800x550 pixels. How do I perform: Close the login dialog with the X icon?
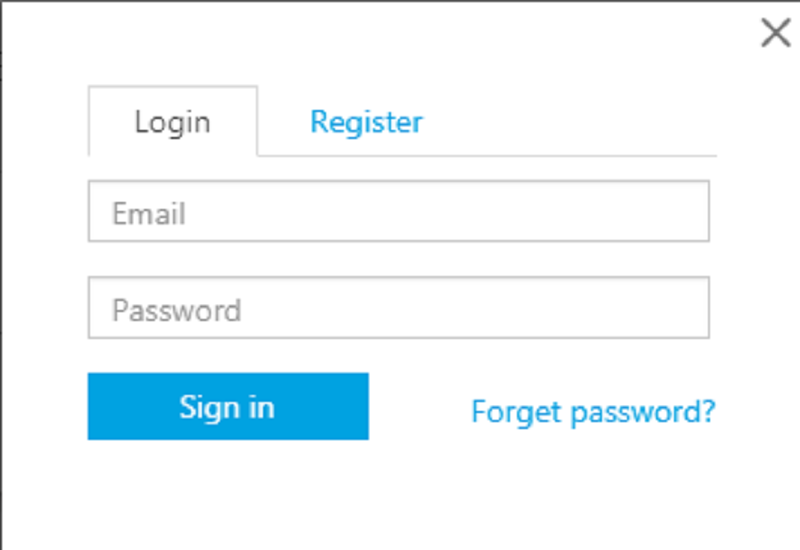776,33
